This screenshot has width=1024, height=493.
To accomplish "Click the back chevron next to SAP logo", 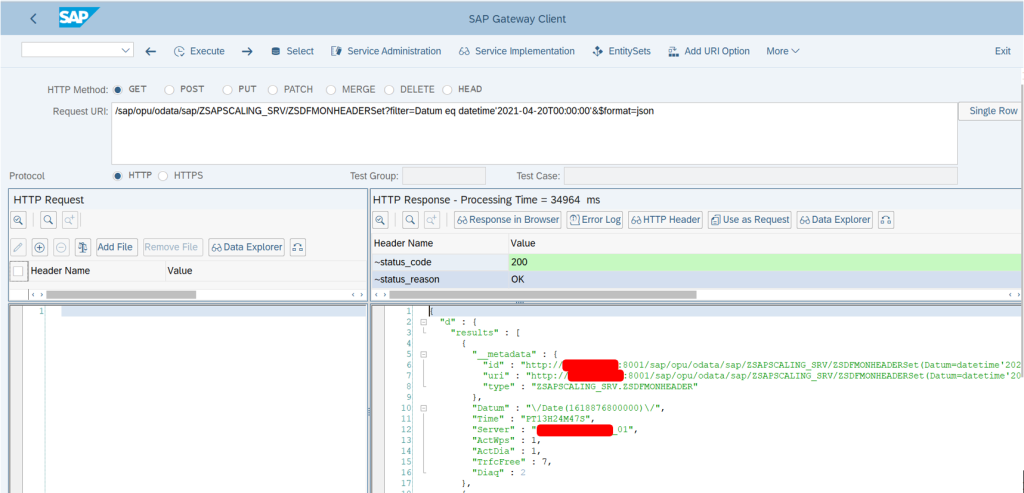I will 34,18.
